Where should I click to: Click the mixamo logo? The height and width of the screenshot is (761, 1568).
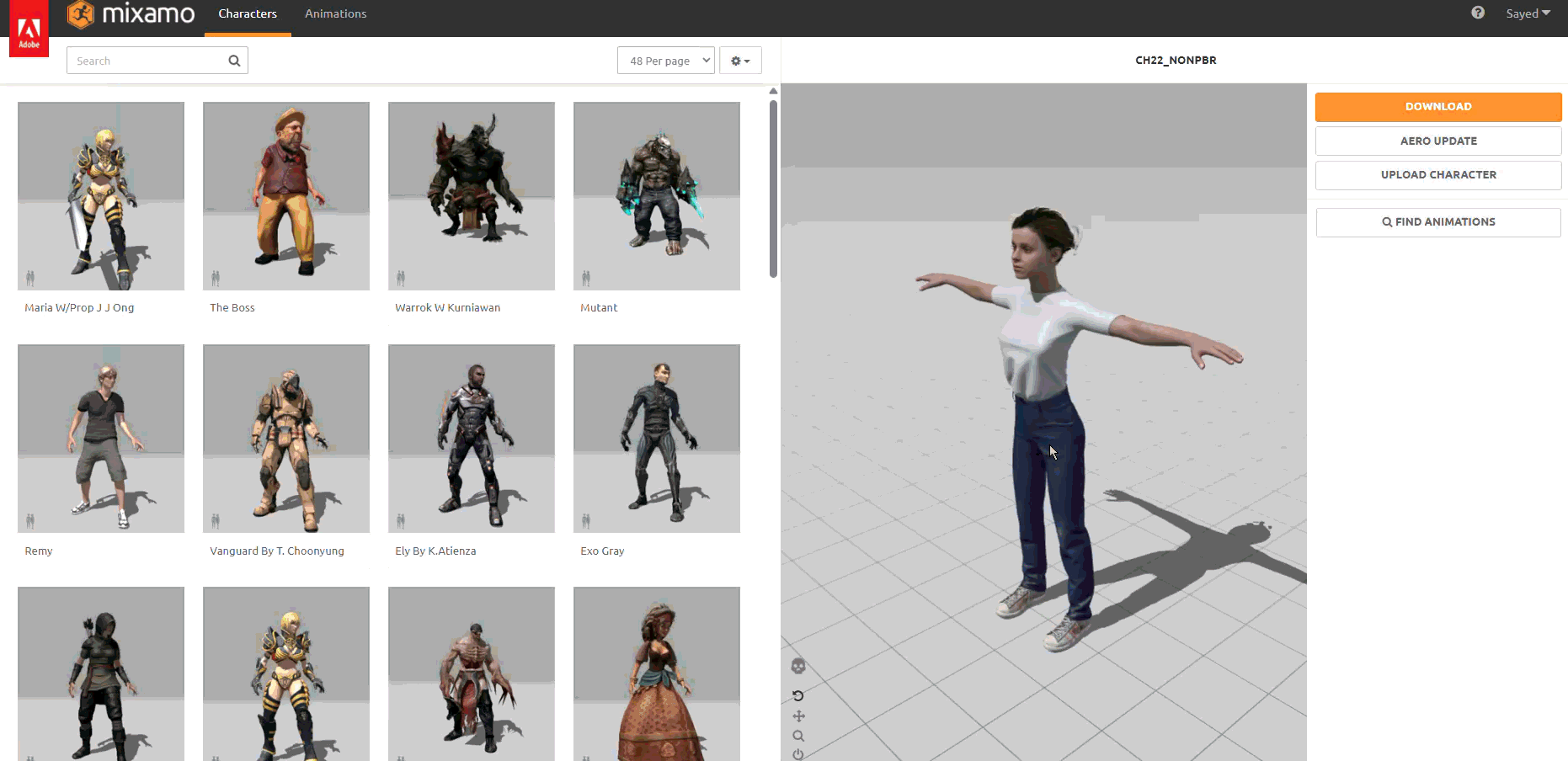coord(131,13)
